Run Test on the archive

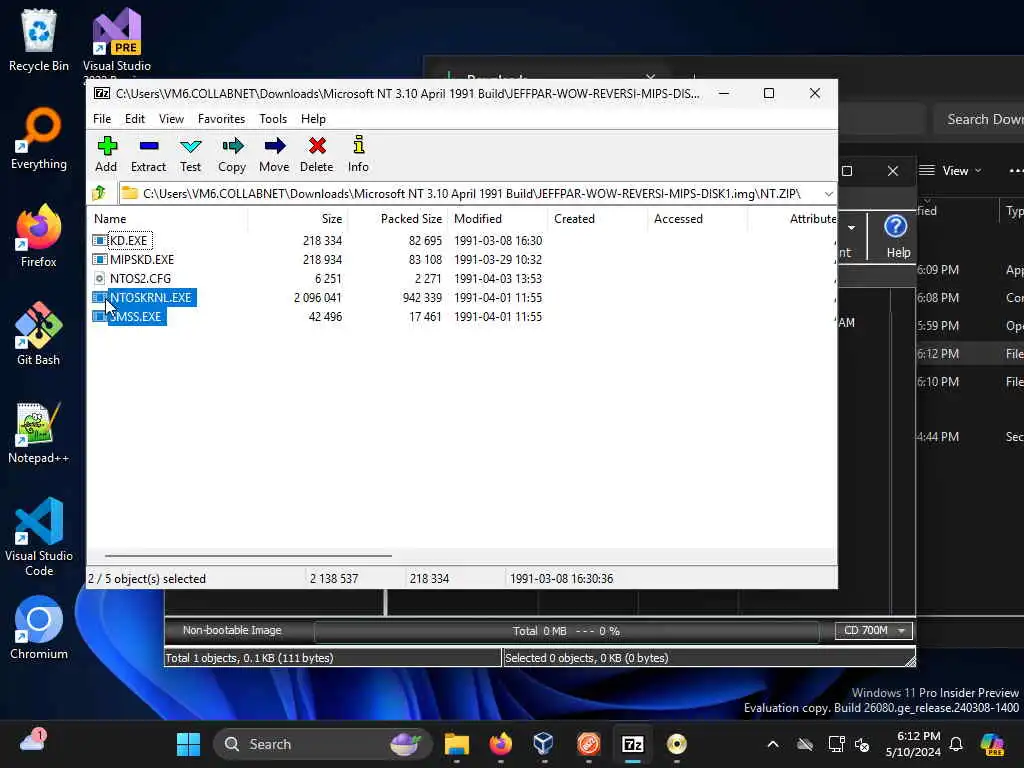click(x=191, y=154)
